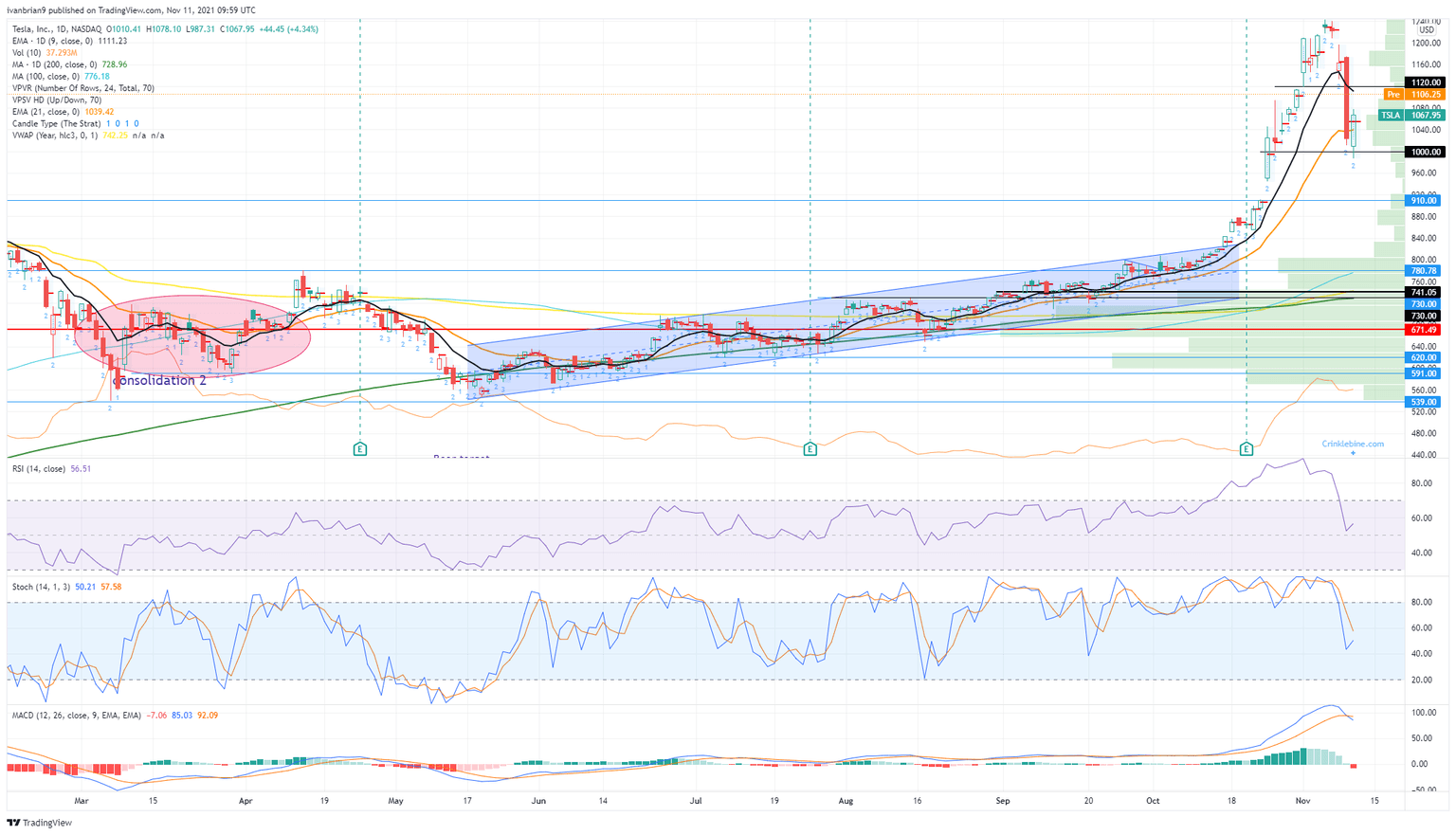The width and height of the screenshot is (1456, 835).
Task: Click the blue 730.00 price label
Action: tap(1425, 304)
